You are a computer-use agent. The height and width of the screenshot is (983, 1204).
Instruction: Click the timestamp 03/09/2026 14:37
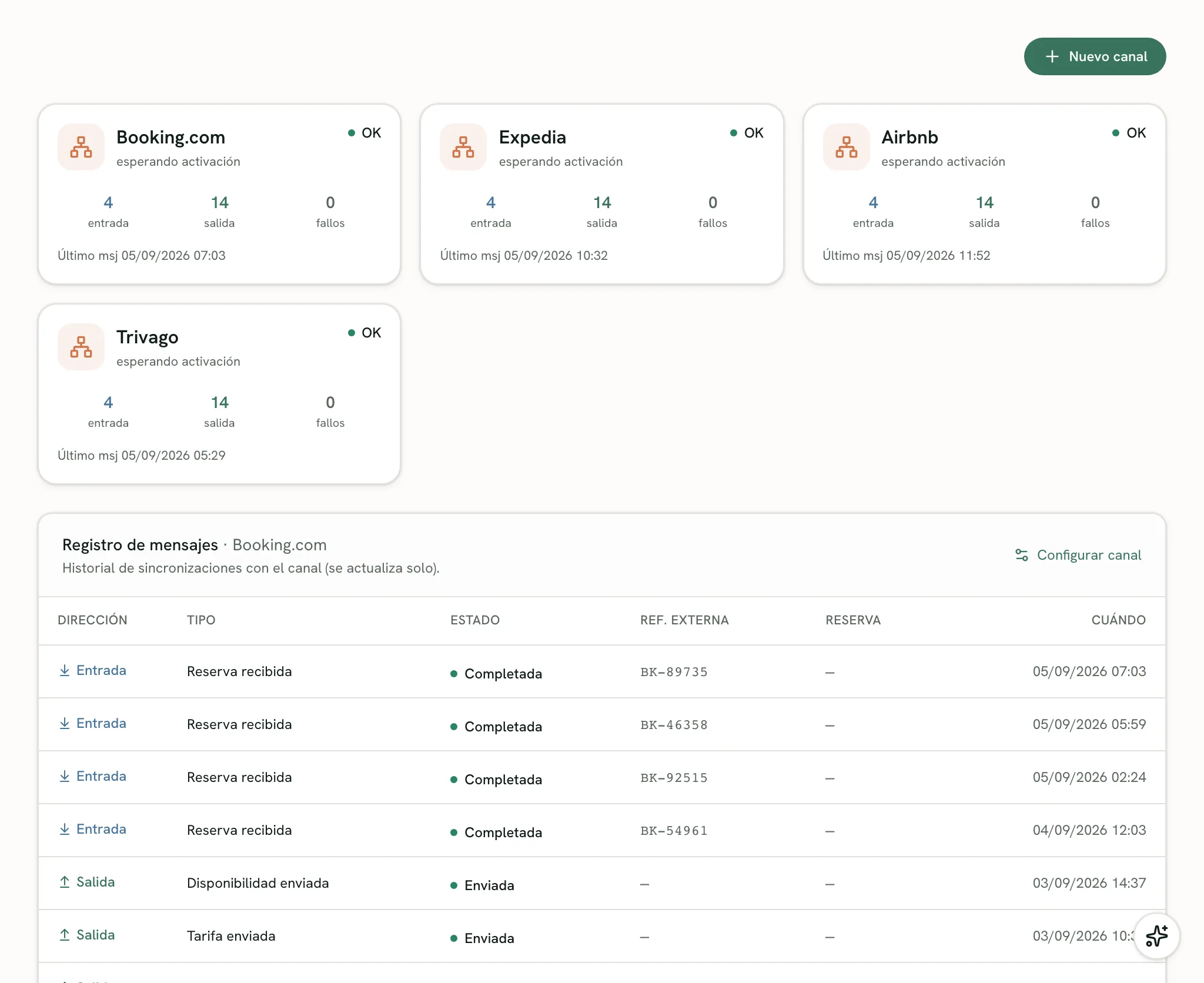(x=1089, y=883)
